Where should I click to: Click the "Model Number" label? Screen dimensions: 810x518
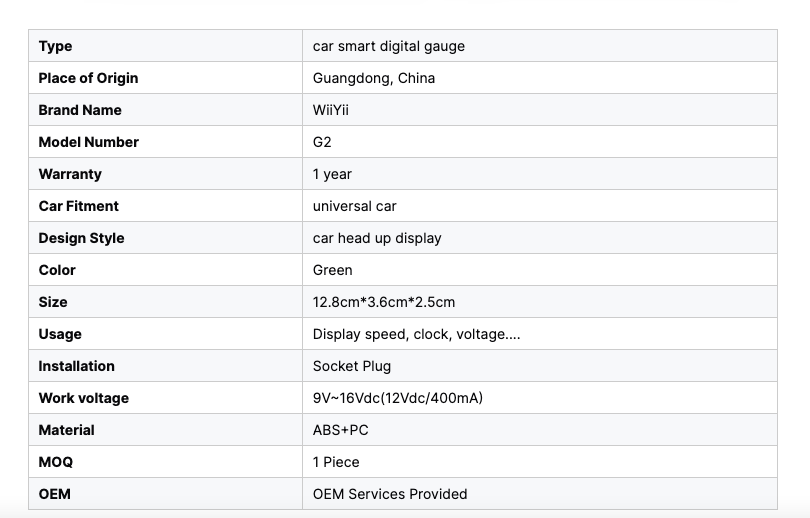(88, 142)
